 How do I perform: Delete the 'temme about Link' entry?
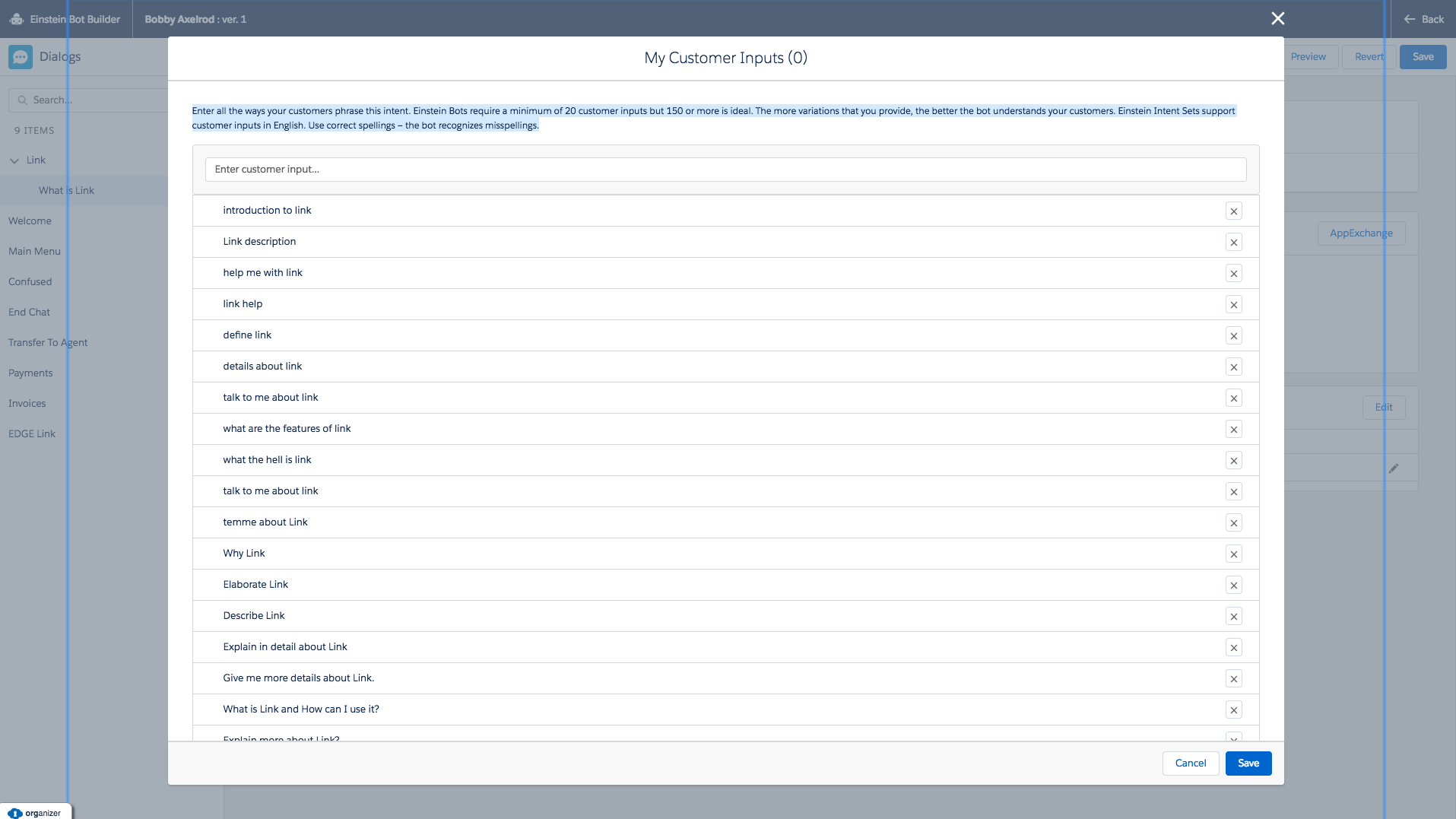click(x=1233, y=523)
